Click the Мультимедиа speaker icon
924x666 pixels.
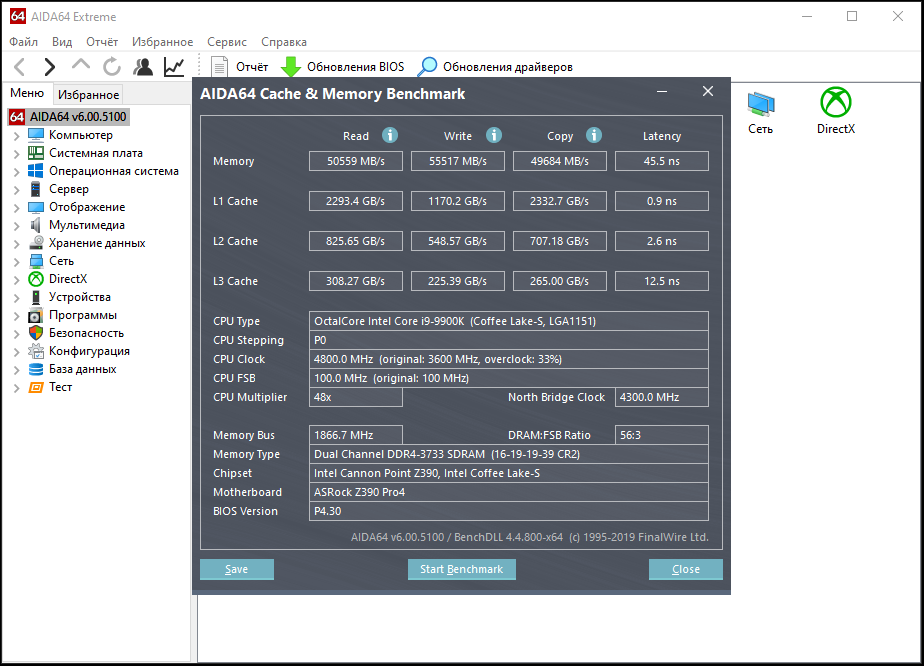tap(36, 225)
